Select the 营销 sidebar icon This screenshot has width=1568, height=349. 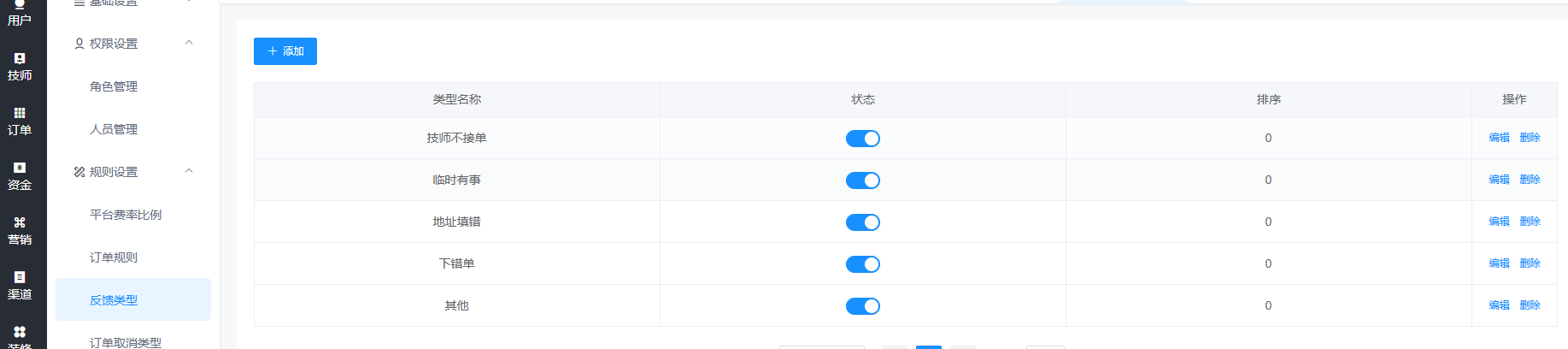pyautogui.click(x=20, y=232)
